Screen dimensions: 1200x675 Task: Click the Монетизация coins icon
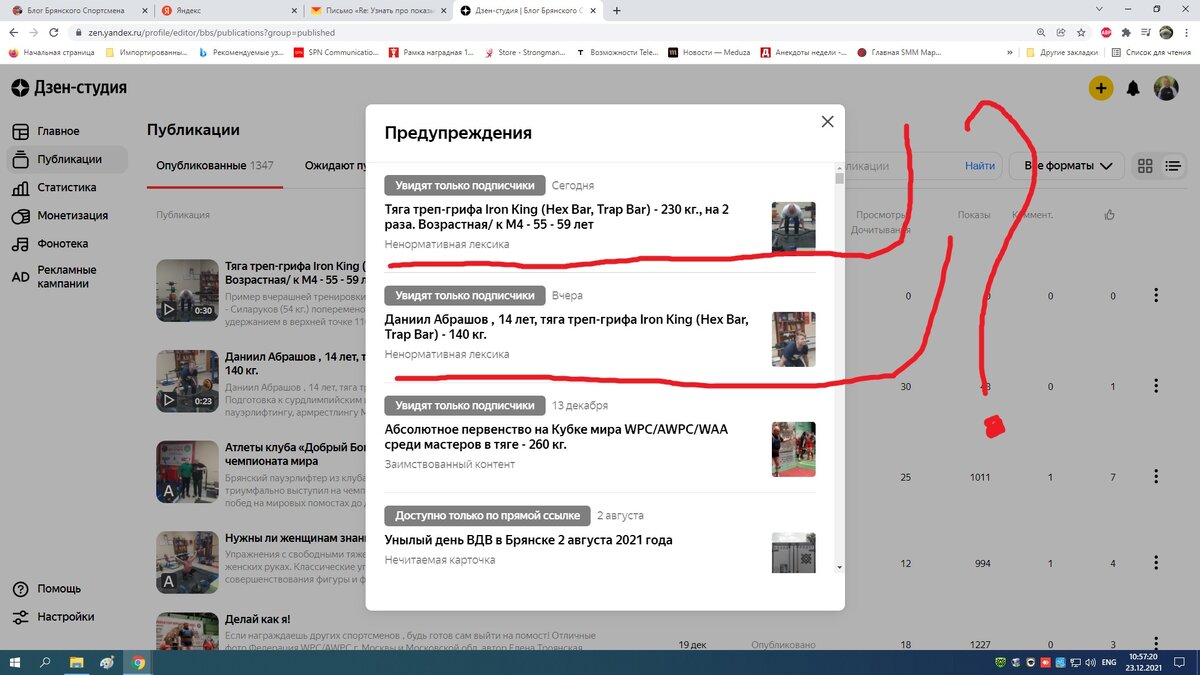pos(20,215)
